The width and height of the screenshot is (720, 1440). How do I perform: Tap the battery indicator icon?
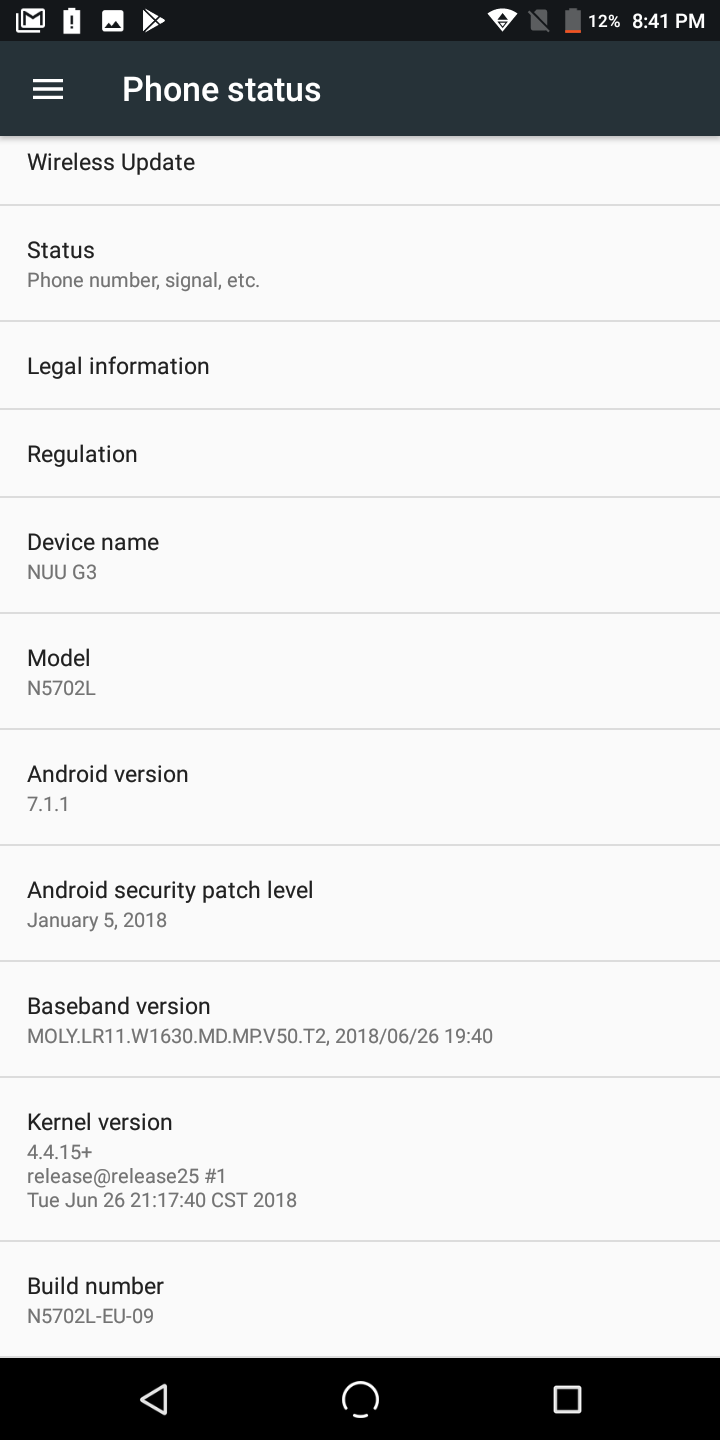572,20
